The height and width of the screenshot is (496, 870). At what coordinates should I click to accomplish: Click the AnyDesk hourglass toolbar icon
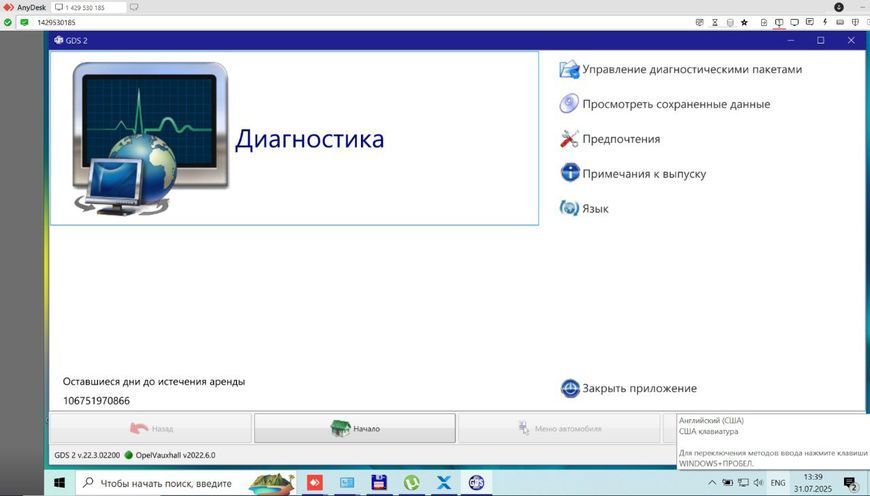tap(715, 22)
